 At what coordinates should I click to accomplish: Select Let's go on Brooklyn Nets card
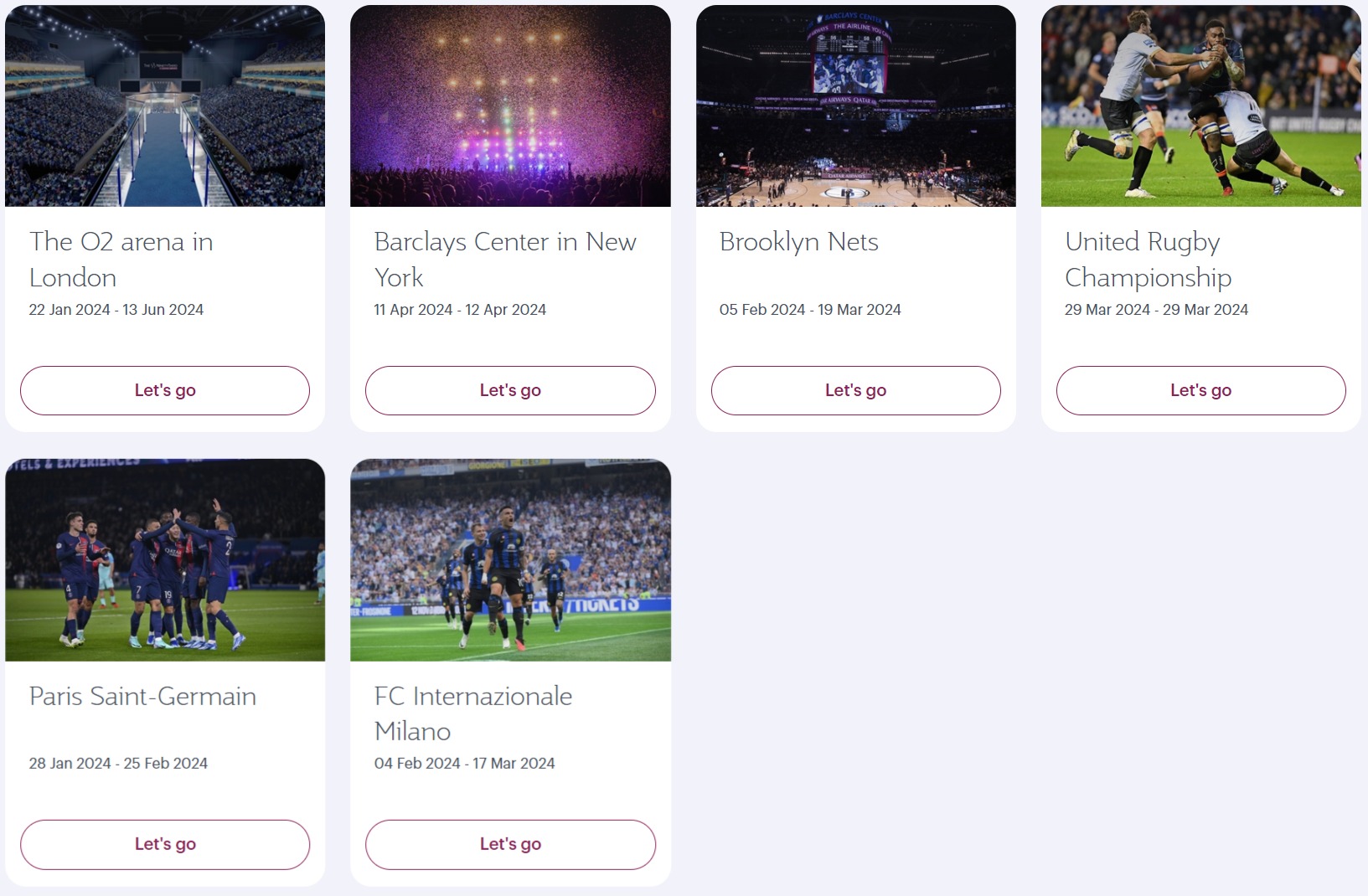[855, 390]
